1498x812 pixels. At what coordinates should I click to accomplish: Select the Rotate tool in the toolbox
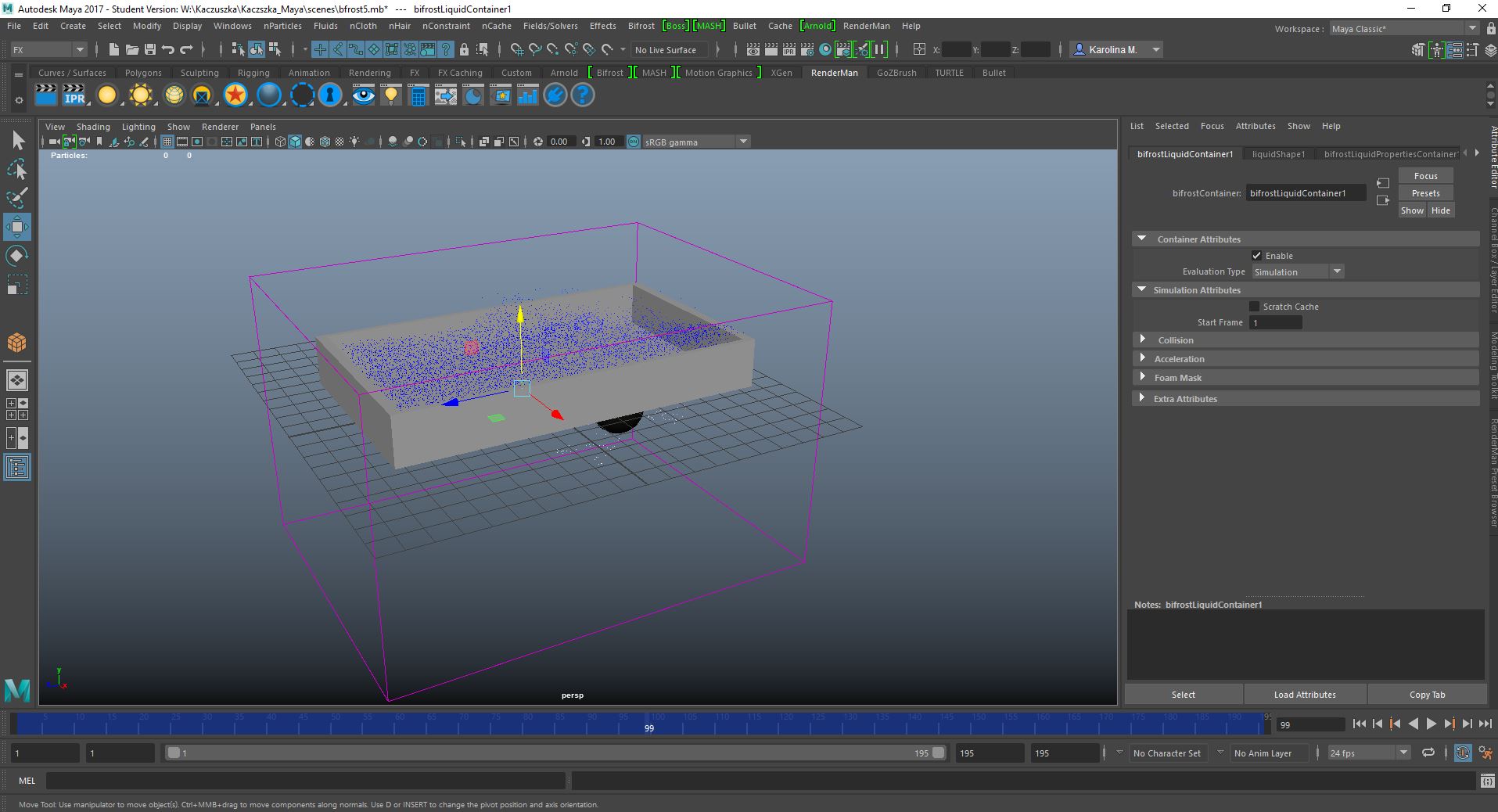tap(17, 256)
